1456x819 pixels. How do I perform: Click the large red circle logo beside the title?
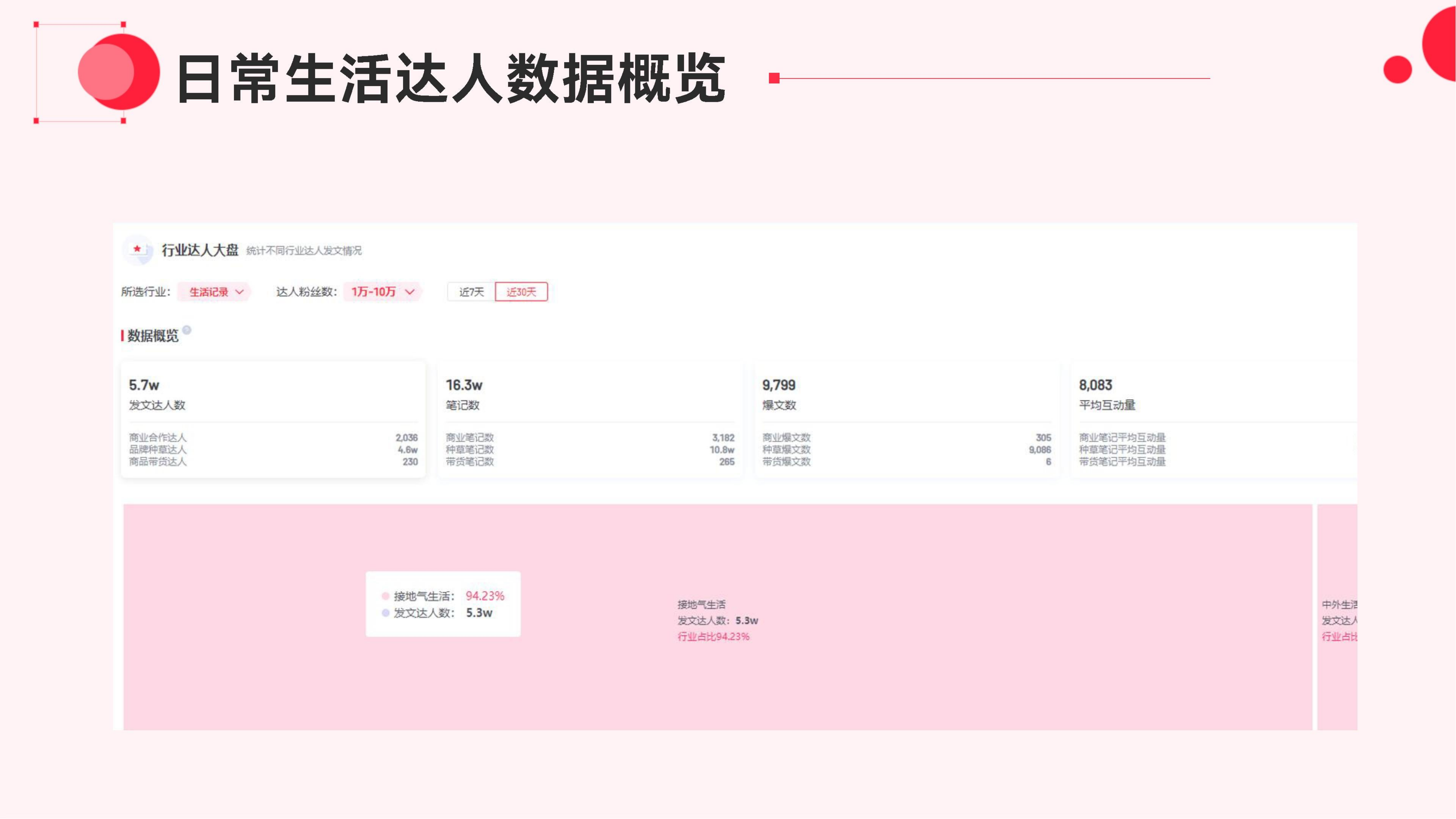(119, 72)
